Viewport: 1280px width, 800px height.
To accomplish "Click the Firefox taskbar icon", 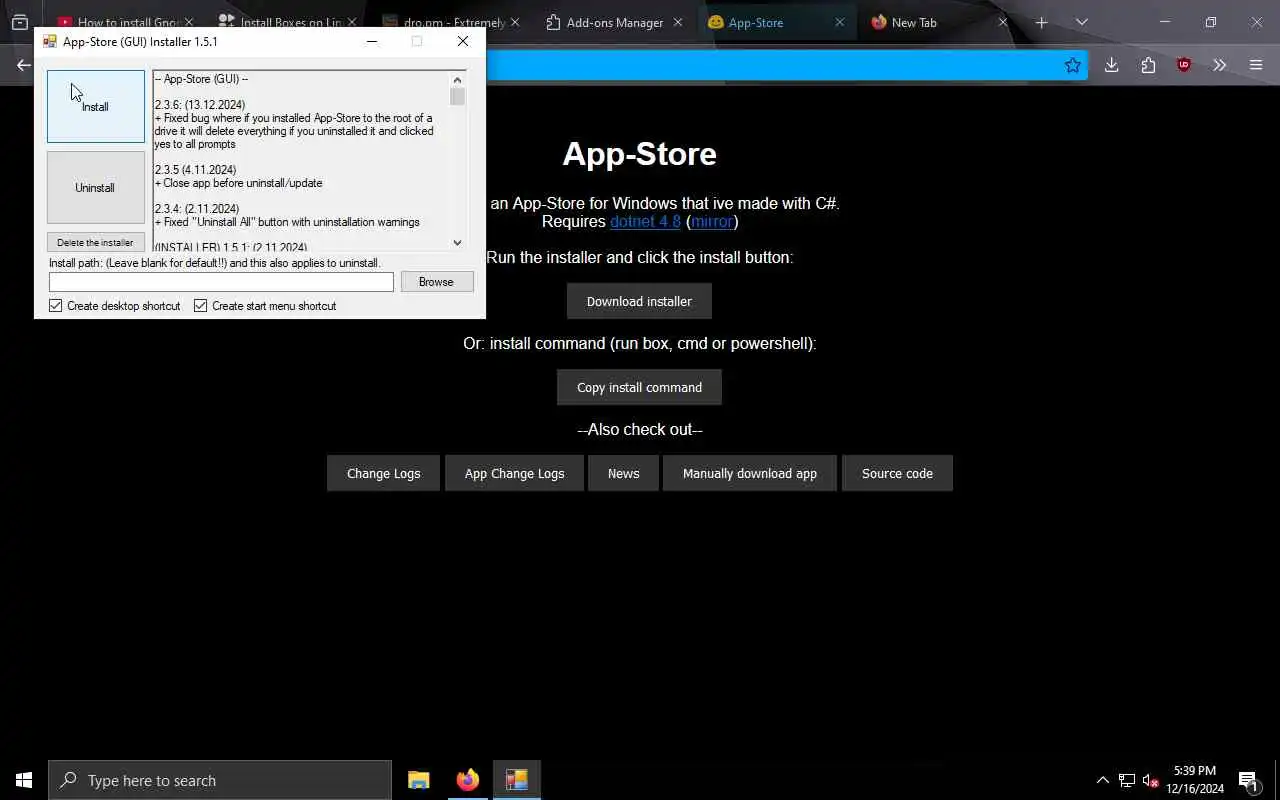I will [x=468, y=780].
